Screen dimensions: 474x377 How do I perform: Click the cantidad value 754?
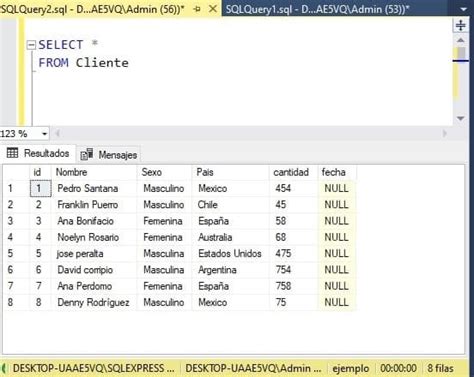point(293,270)
